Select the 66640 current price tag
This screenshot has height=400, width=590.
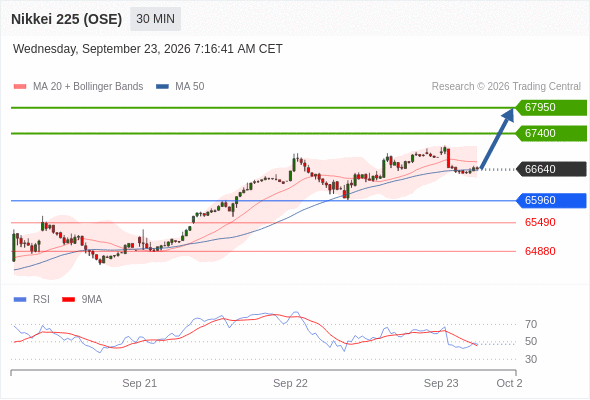point(551,169)
